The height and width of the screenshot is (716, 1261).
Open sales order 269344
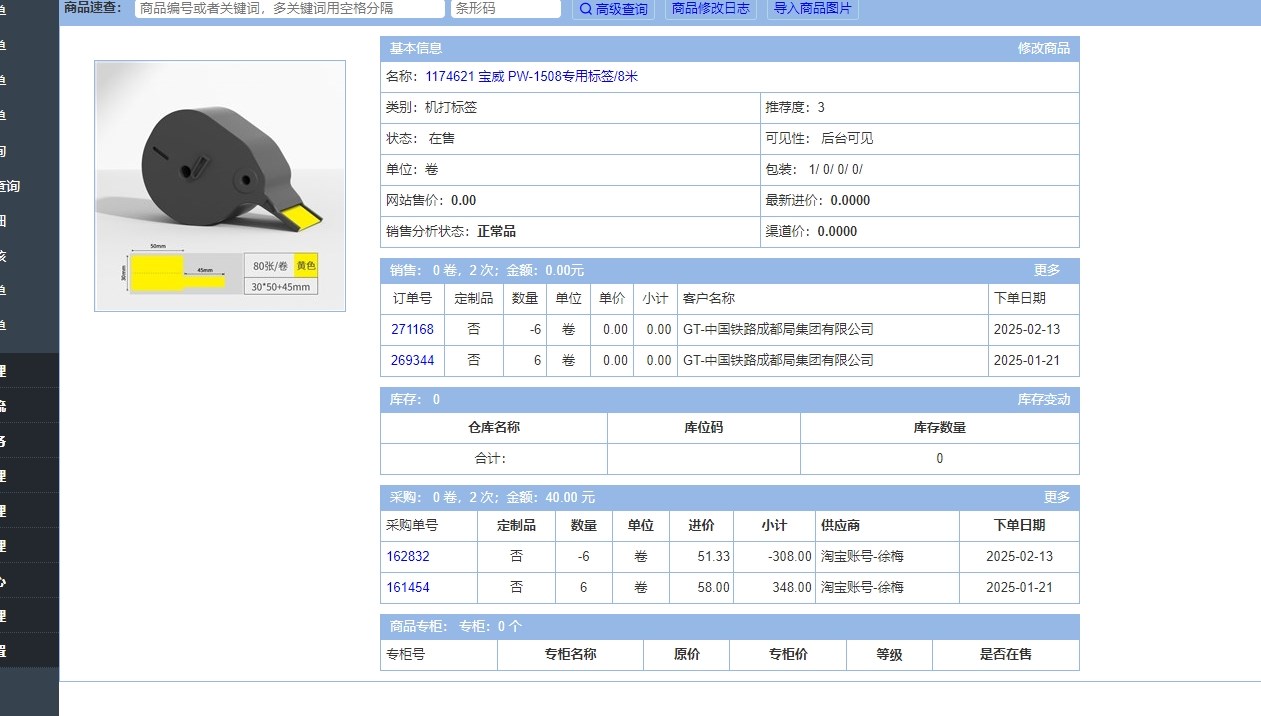click(412, 360)
